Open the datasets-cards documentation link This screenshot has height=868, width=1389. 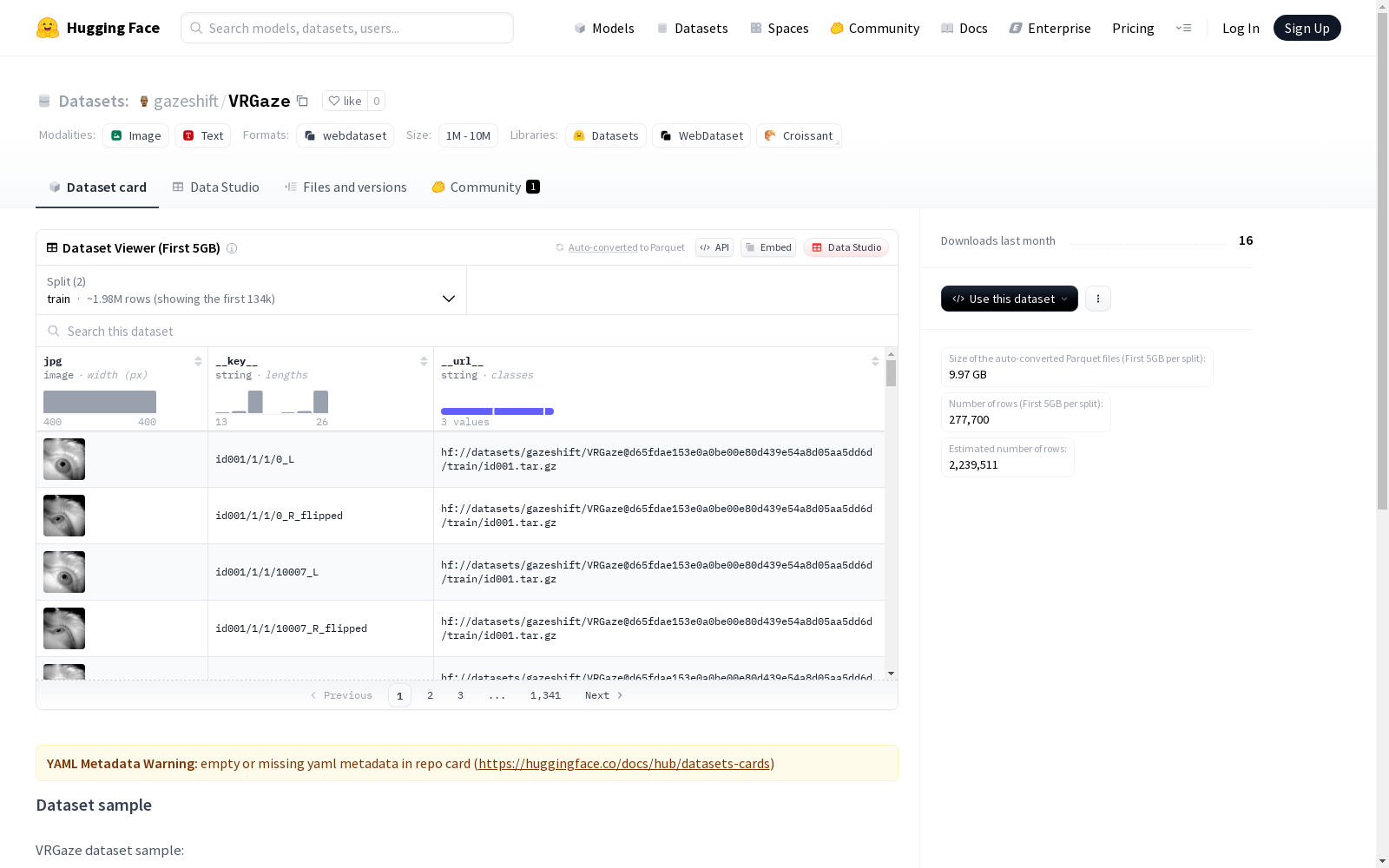click(x=624, y=764)
